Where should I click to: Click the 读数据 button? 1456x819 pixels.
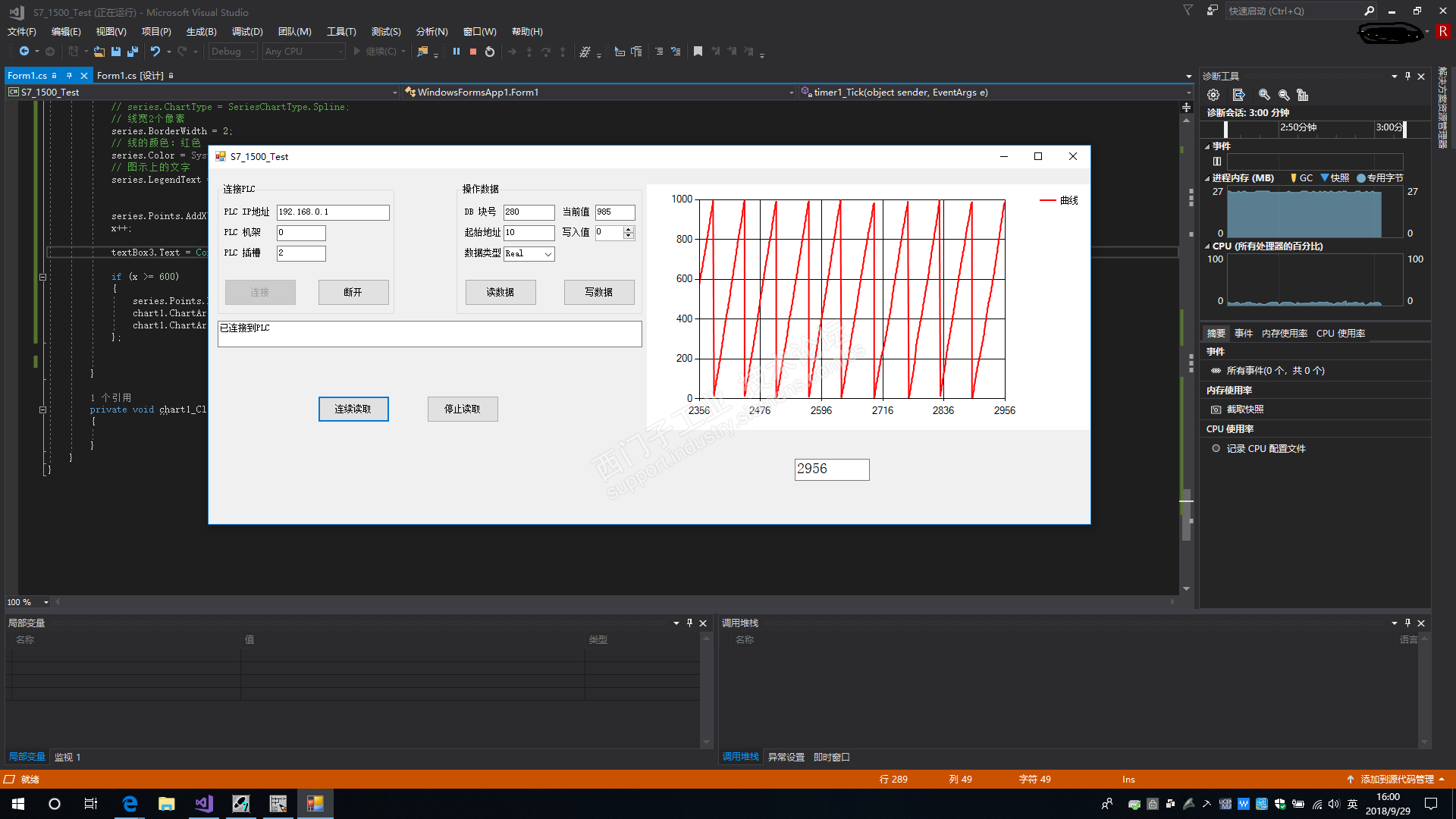tap(500, 292)
